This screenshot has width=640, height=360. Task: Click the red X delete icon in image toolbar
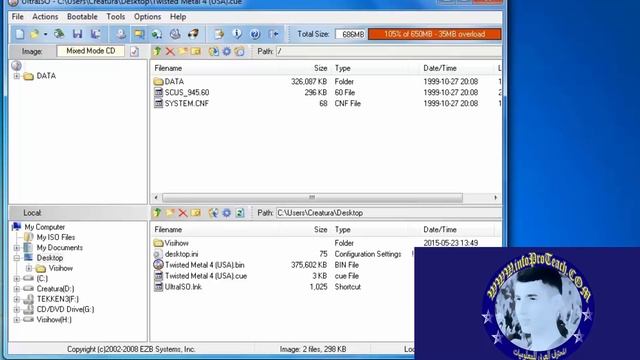[170, 51]
